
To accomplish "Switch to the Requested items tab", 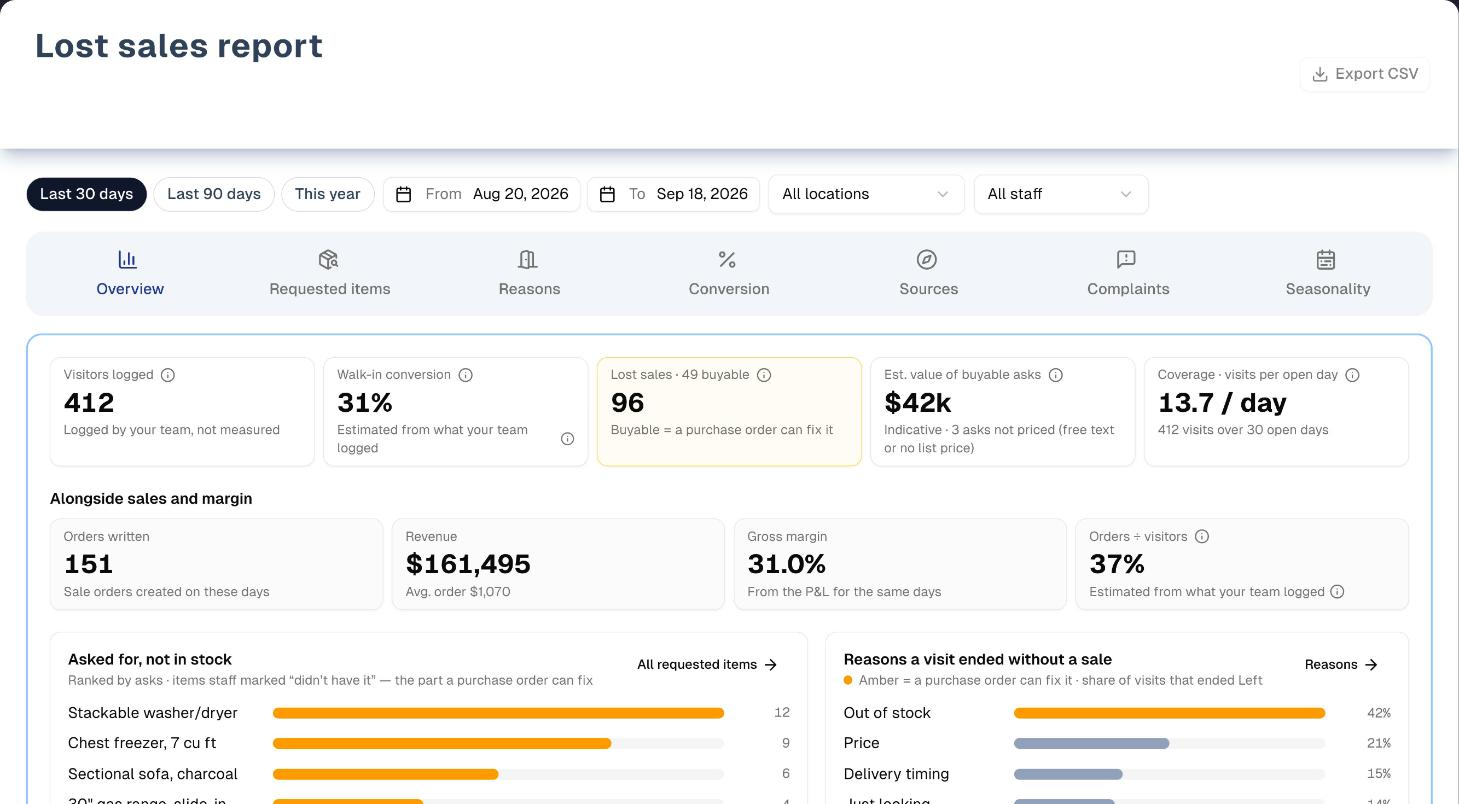I will tap(330, 274).
